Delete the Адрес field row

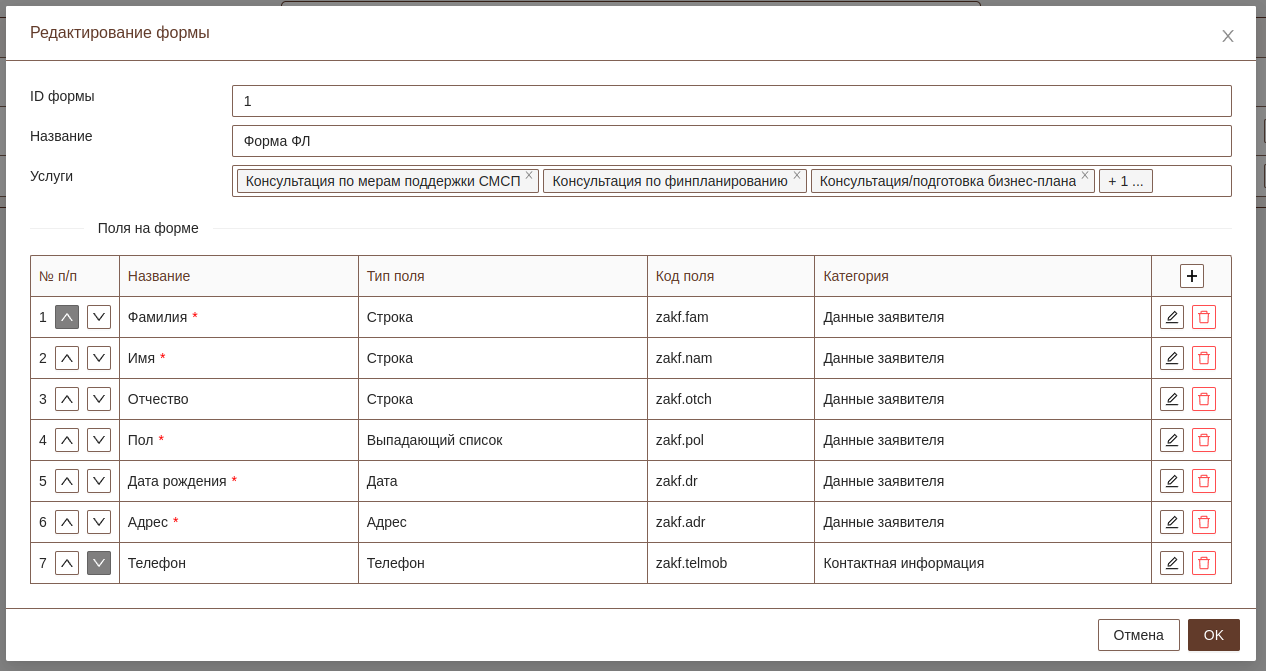point(1203,522)
